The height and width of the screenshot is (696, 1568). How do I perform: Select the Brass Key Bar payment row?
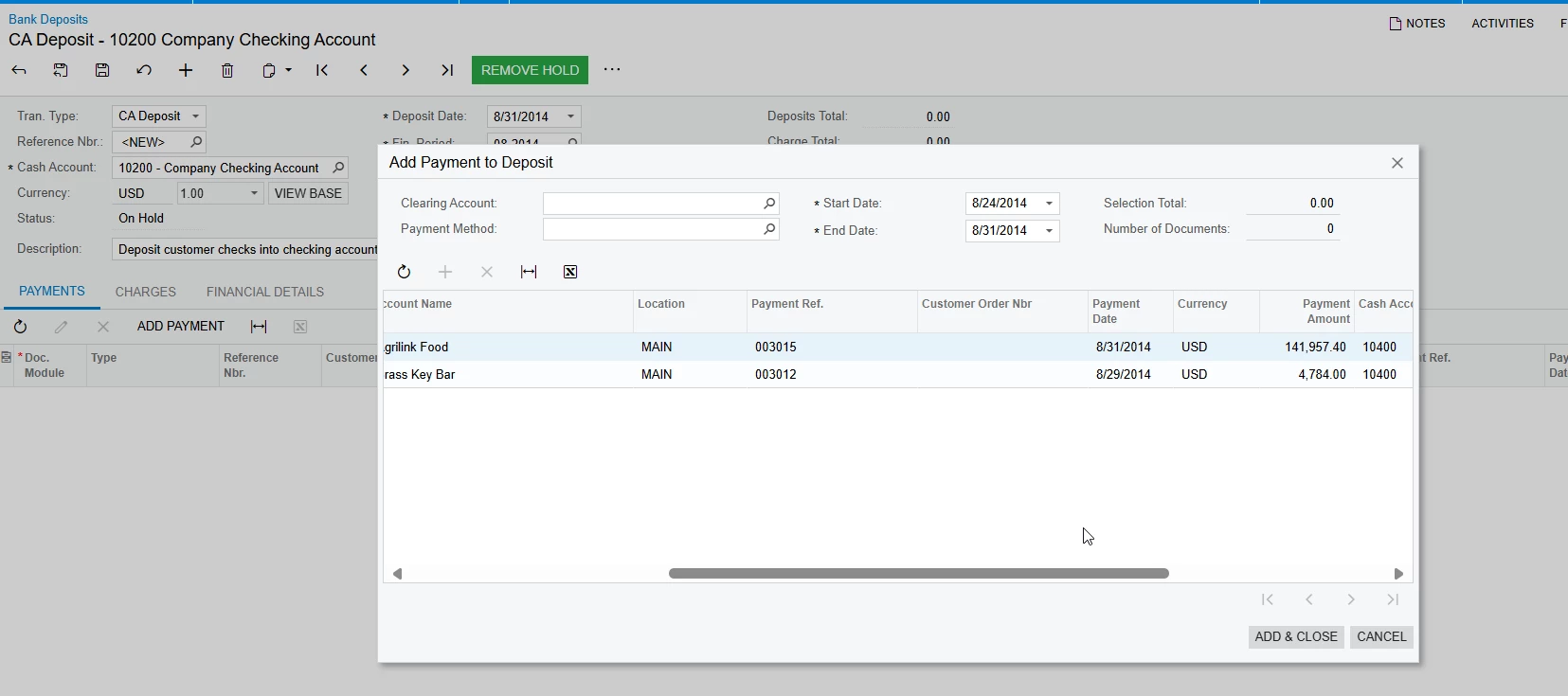(897, 375)
